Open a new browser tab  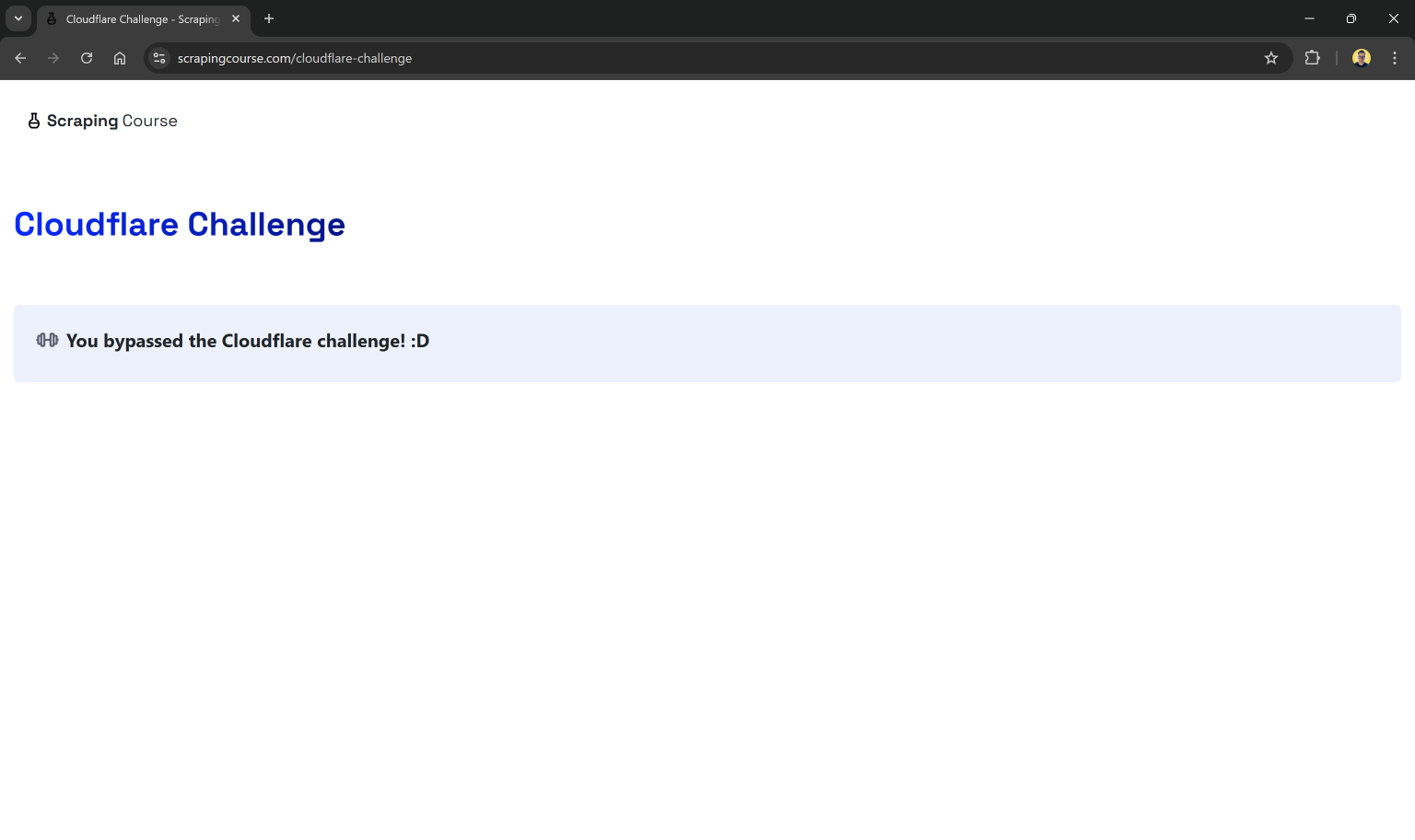(x=268, y=18)
